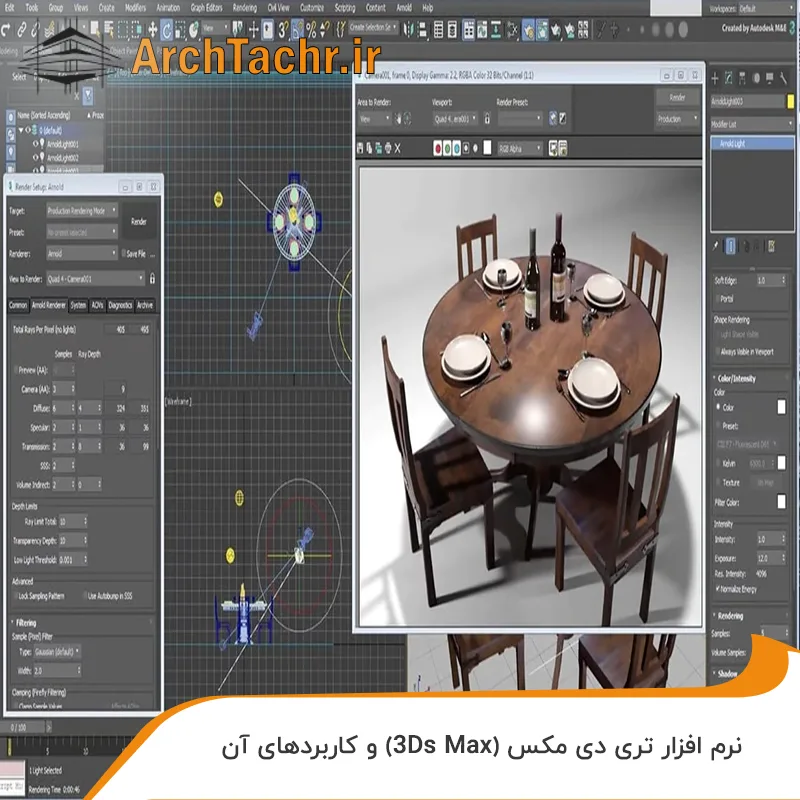The width and height of the screenshot is (800, 800).
Task: Open the Motion command panel tab
Action: pos(756,78)
